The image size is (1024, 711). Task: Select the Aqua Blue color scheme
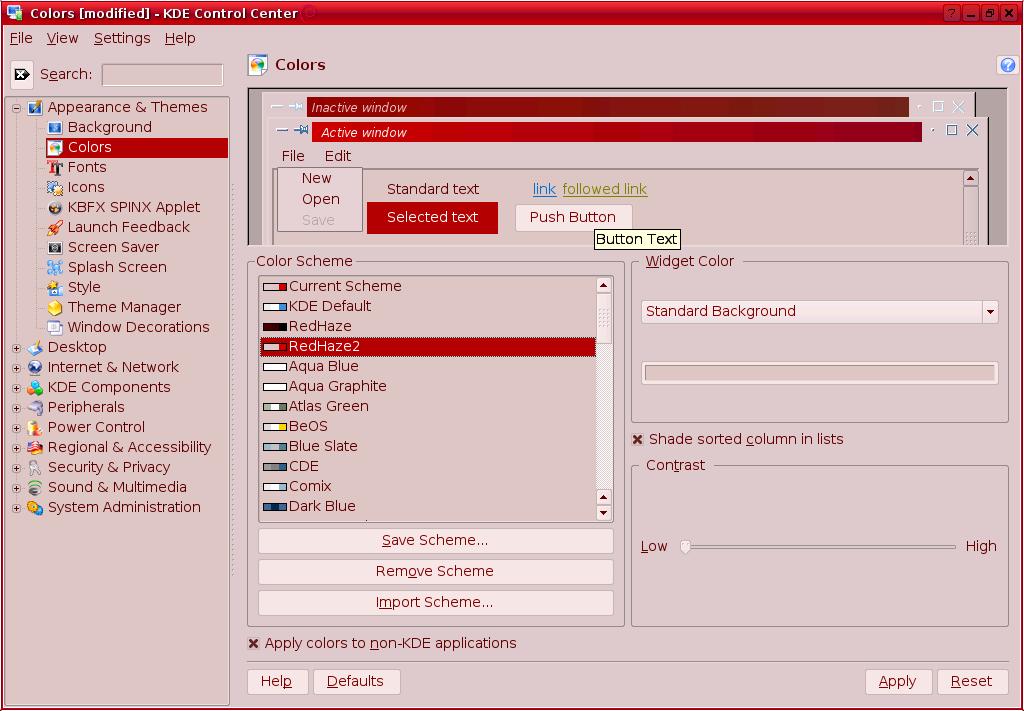pyautogui.click(x=428, y=366)
